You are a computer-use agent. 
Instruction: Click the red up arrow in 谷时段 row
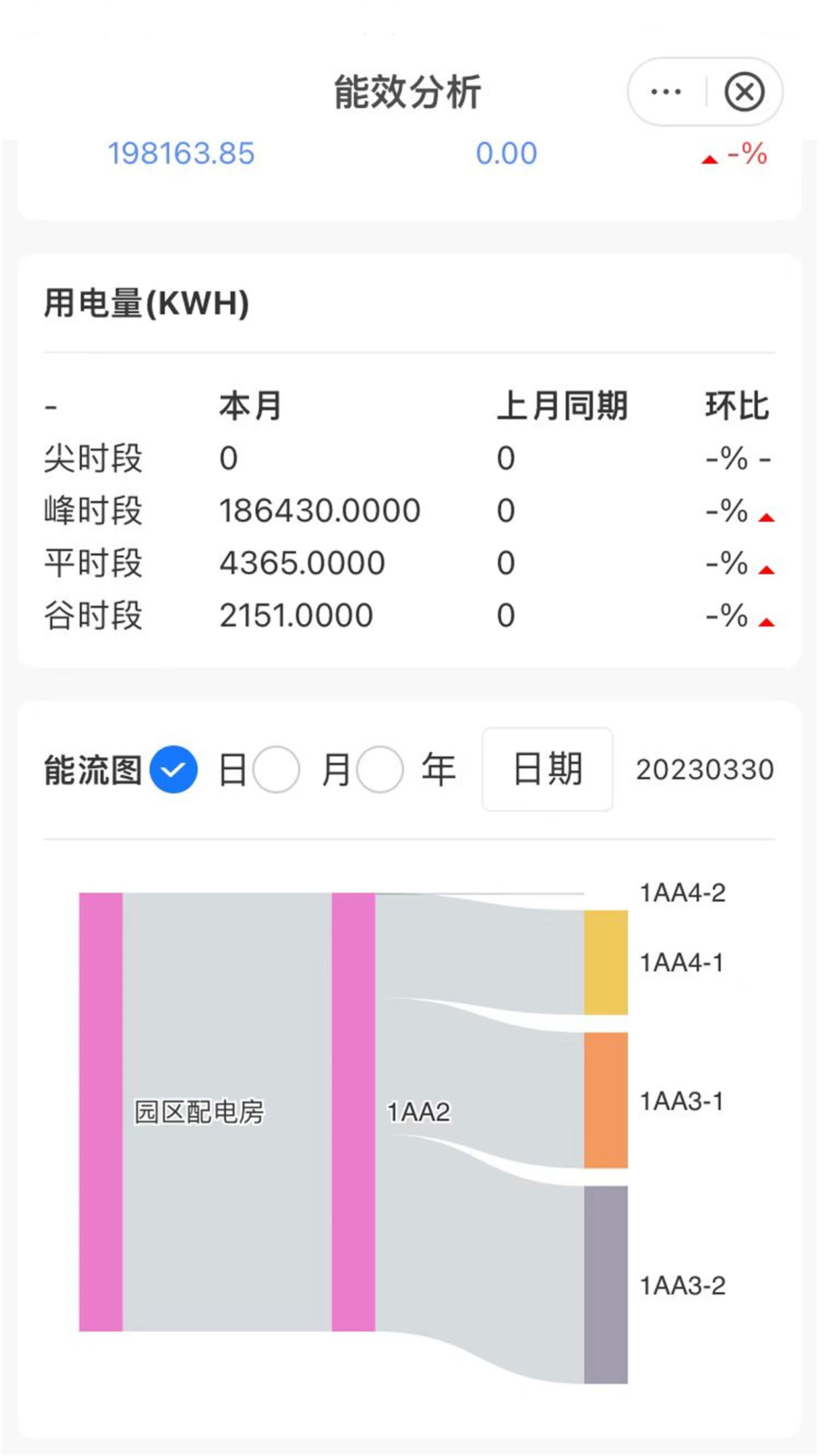tap(766, 622)
